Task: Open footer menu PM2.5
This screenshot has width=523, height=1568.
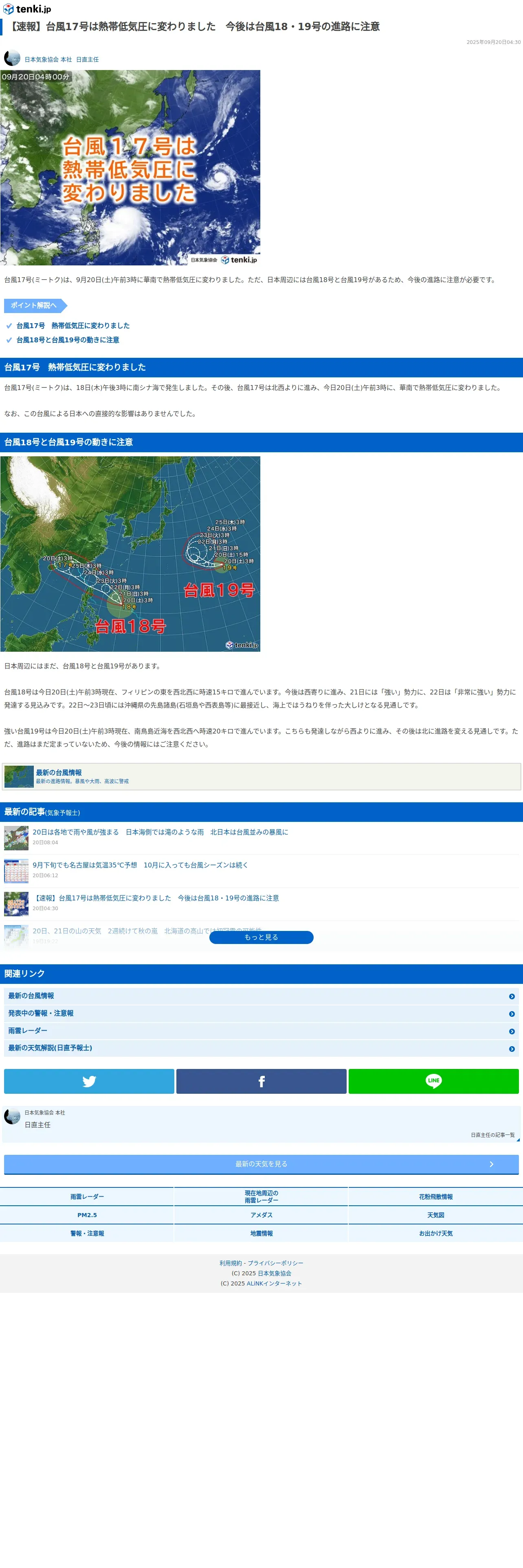Action: (x=87, y=1215)
